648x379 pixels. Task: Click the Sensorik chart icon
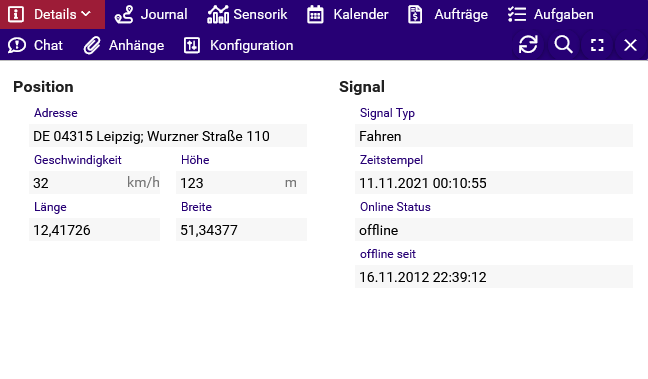(x=218, y=14)
